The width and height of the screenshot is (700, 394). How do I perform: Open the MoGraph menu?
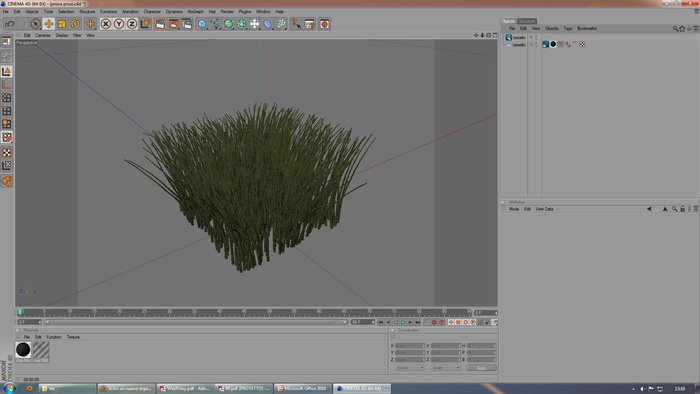tap(196, 12)
